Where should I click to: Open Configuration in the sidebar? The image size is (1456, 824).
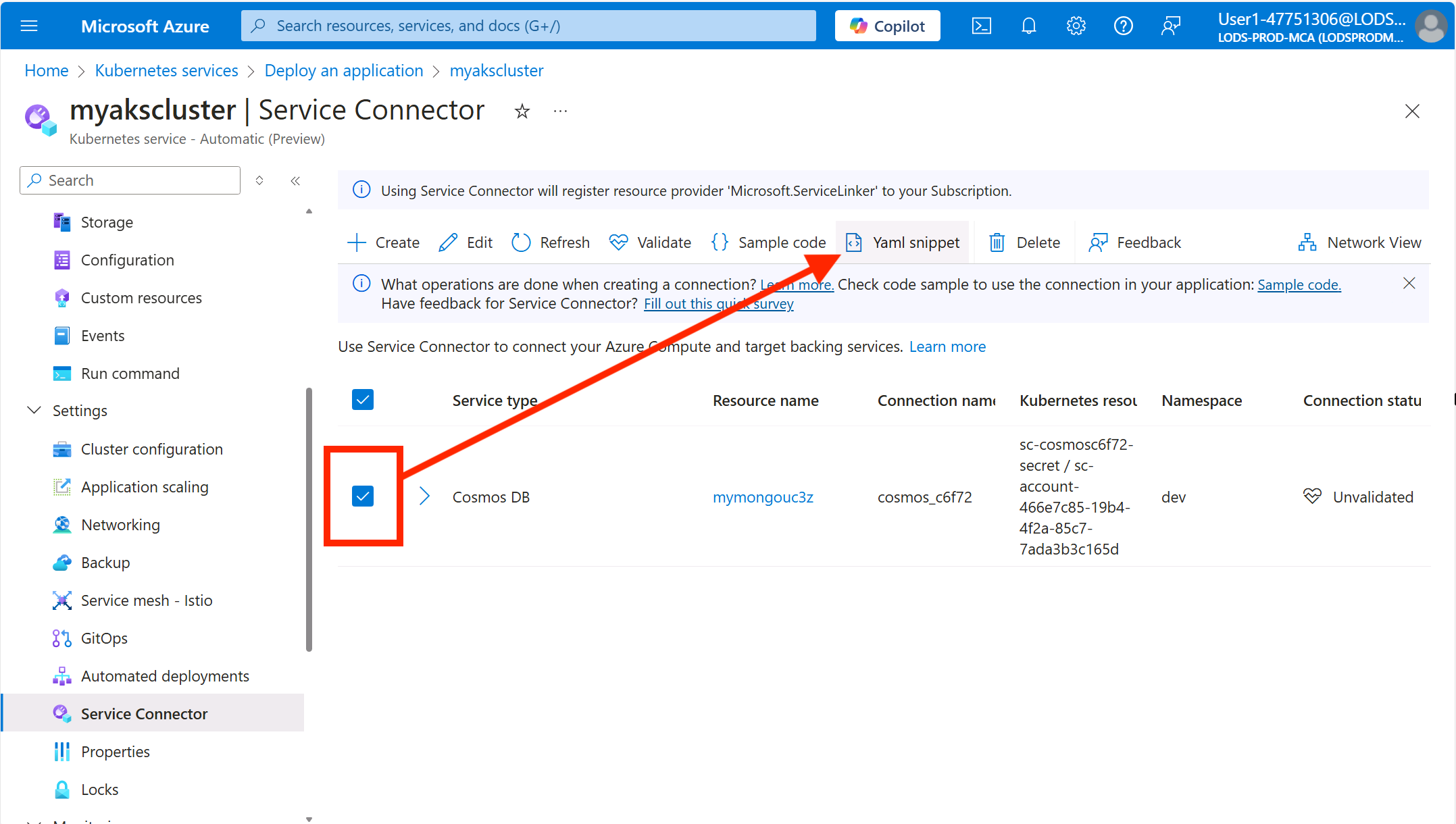point(128,260)
